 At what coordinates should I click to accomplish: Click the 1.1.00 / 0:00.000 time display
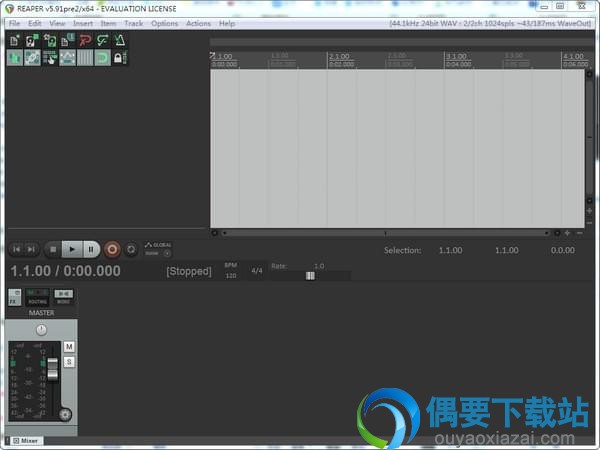tap(65, 271)
